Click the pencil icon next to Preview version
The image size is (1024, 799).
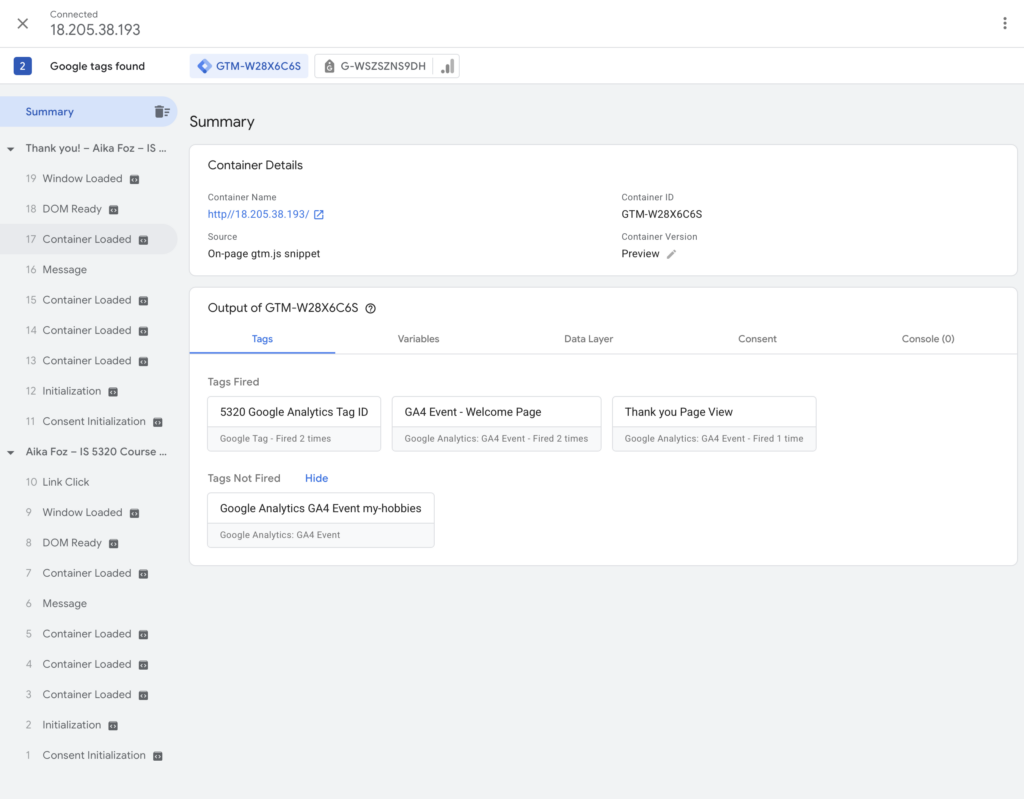click(x=672, y=254)
